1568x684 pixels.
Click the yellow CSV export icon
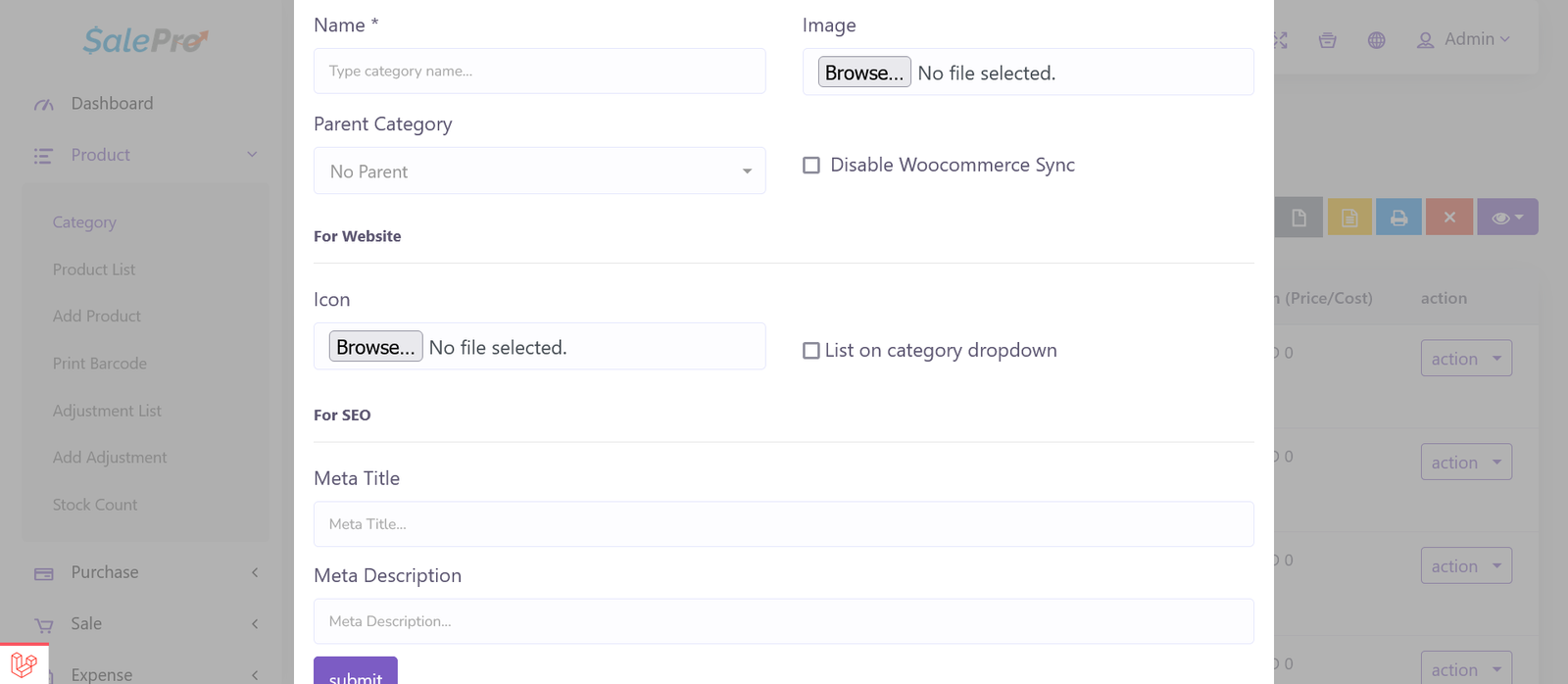coord(1349,218)
